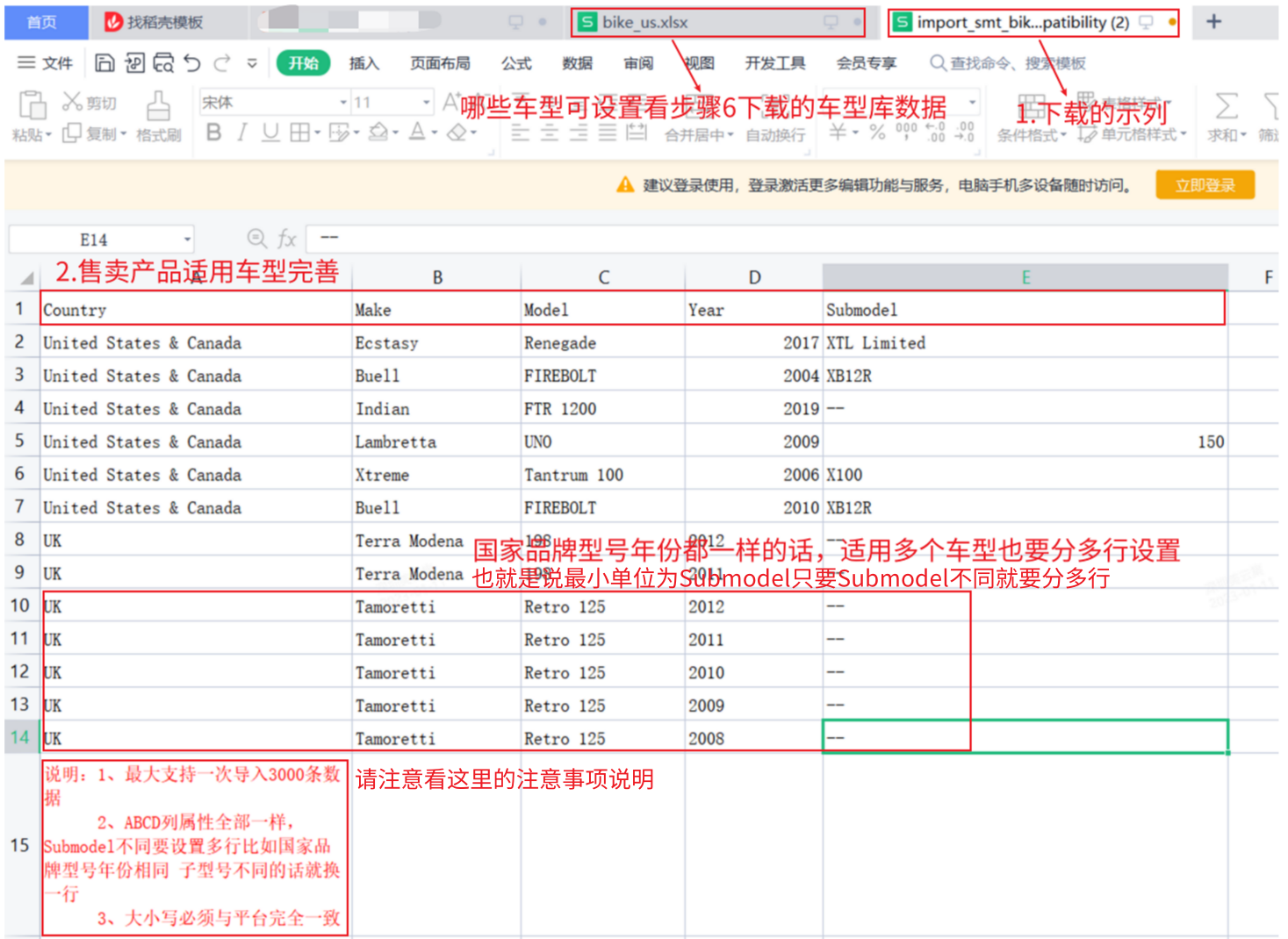This screenshot has height=939, width=1288.
Task: Redo the last undone action
Action: tap(222, 62)
